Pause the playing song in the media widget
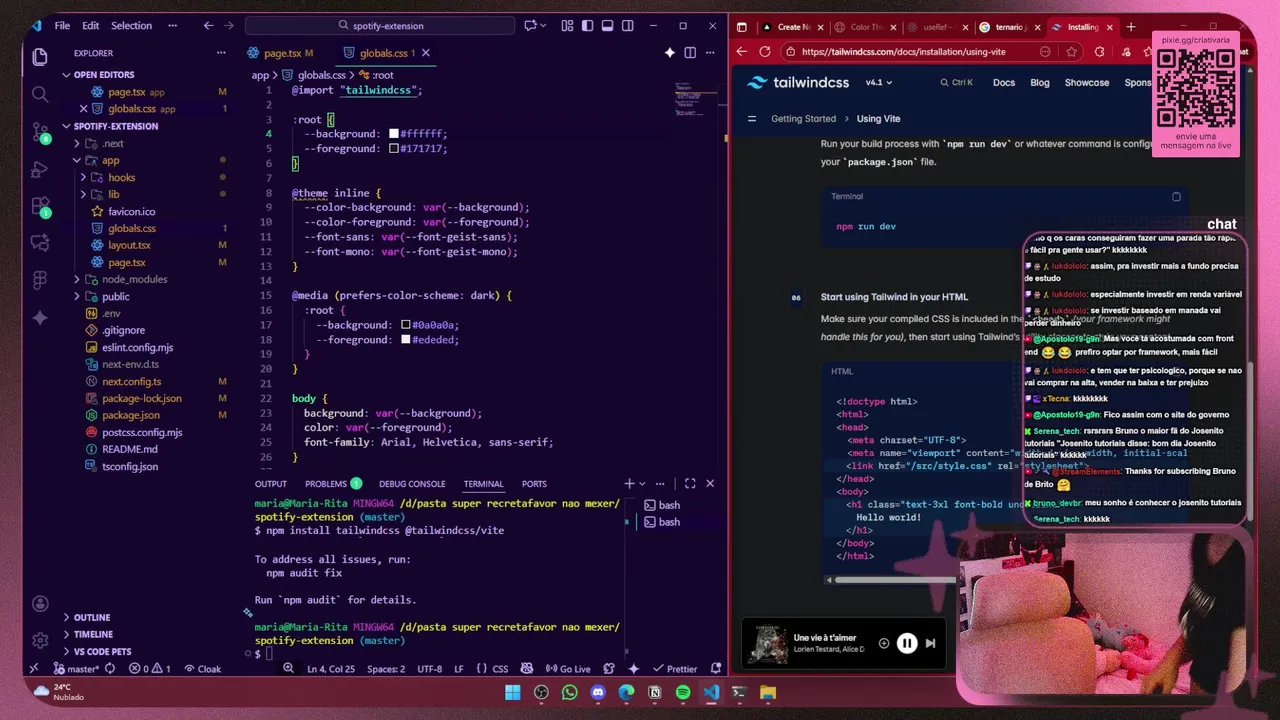 click(x=907, y=644)
